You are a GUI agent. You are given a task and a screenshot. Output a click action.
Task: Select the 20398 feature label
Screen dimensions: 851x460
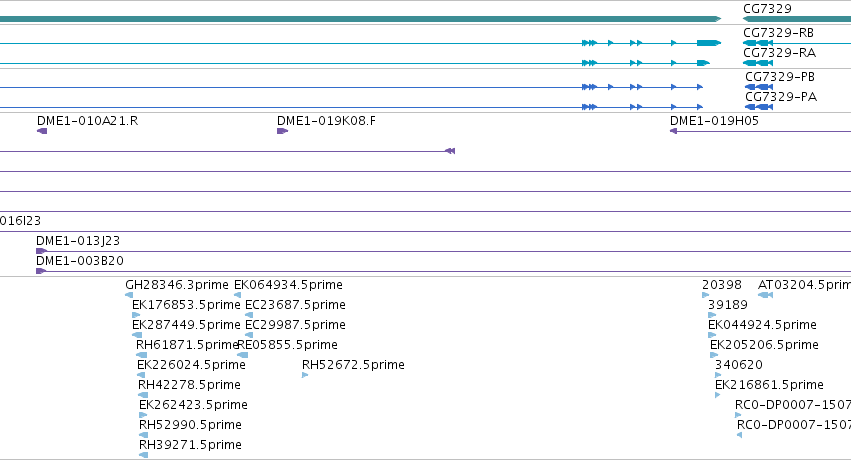[x=722, y=284]
